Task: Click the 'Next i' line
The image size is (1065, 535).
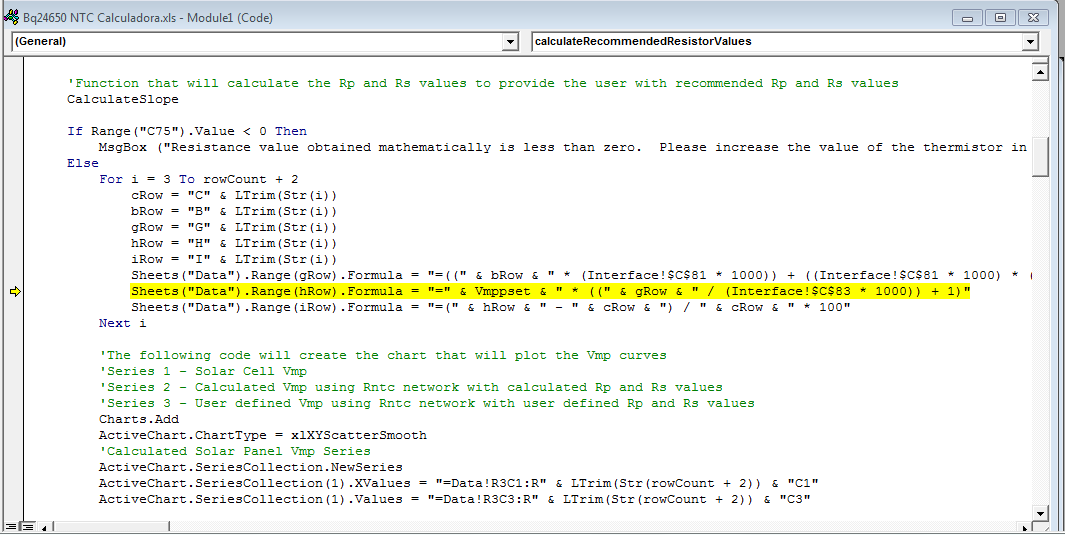Action: [122, 323]
